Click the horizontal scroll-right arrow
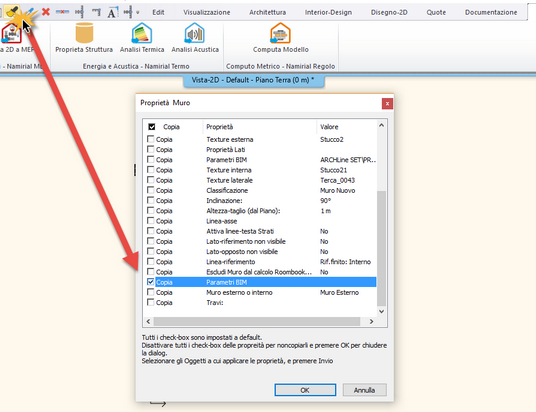The height and width of the screenshot is (412, 536). 372,321
